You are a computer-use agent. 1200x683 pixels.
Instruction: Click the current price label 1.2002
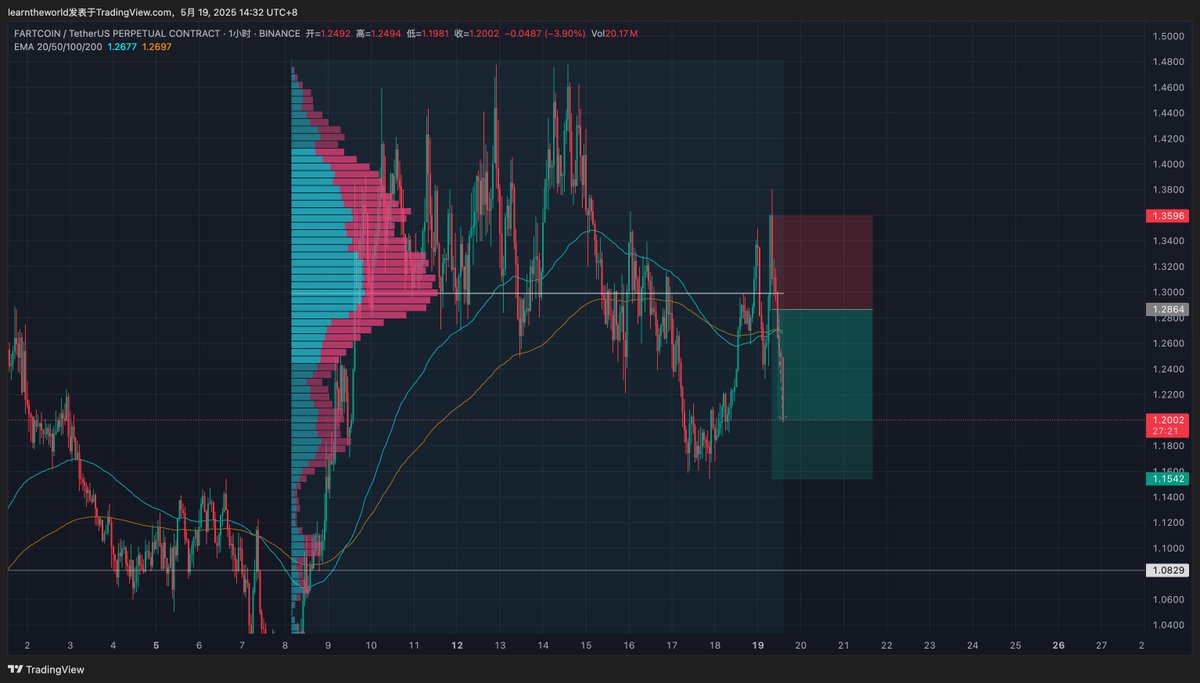pos(1167,420)
